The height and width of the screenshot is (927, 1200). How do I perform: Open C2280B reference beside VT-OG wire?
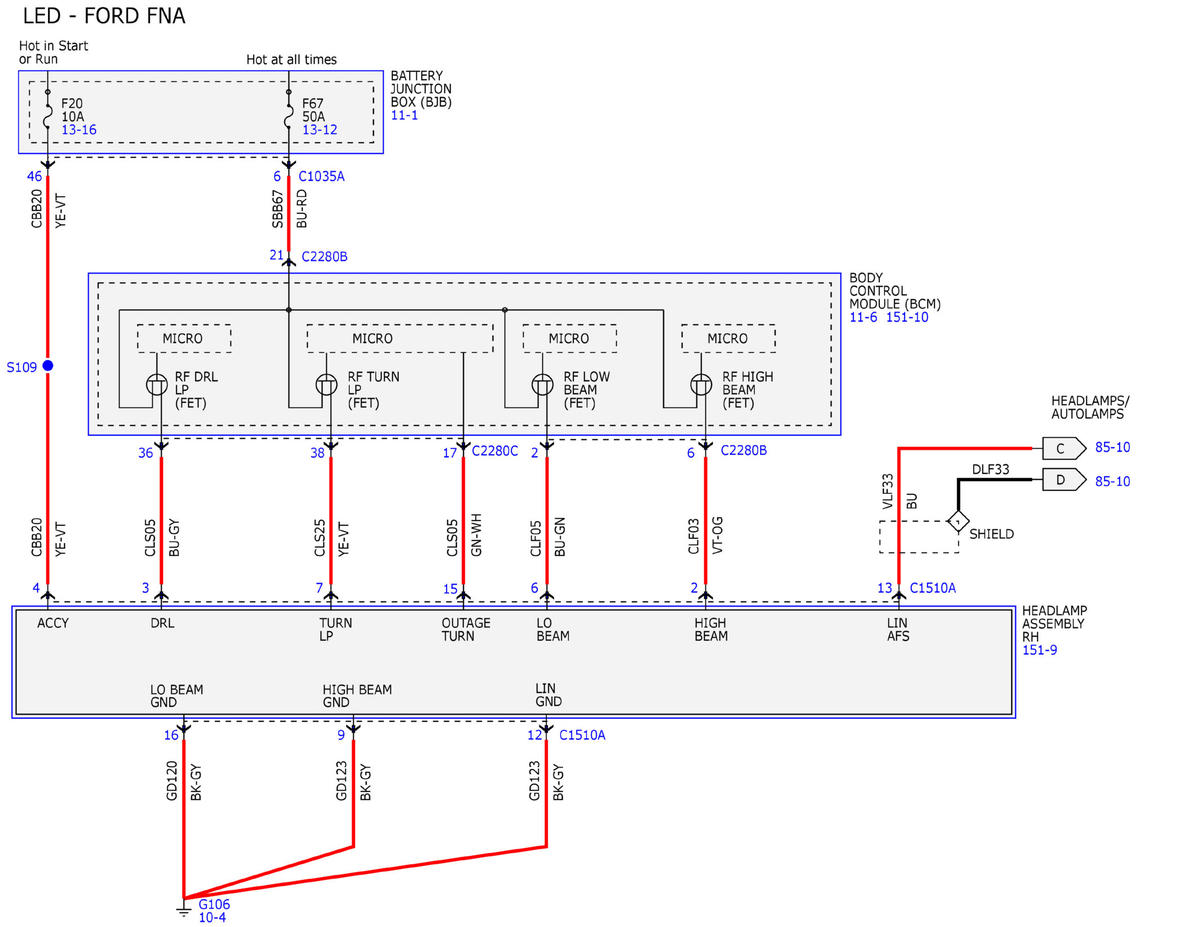tap(744, 451)
